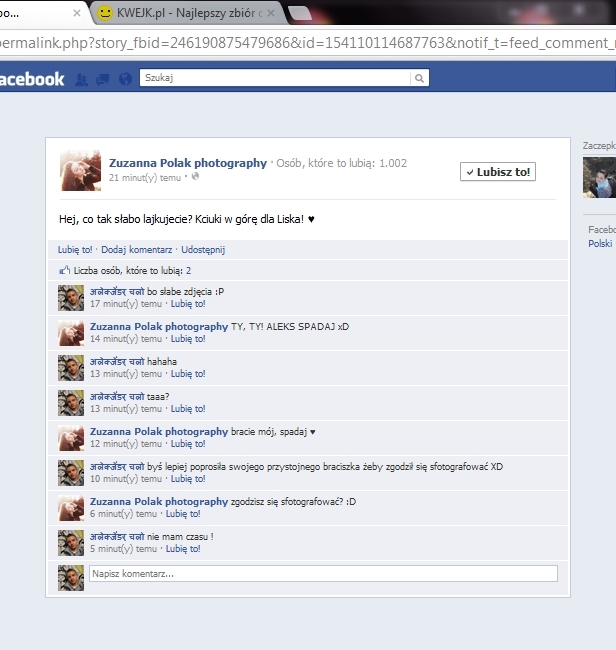616x650 pixels.
Task: Open the notifications globe icon
Action: point(123,79)
